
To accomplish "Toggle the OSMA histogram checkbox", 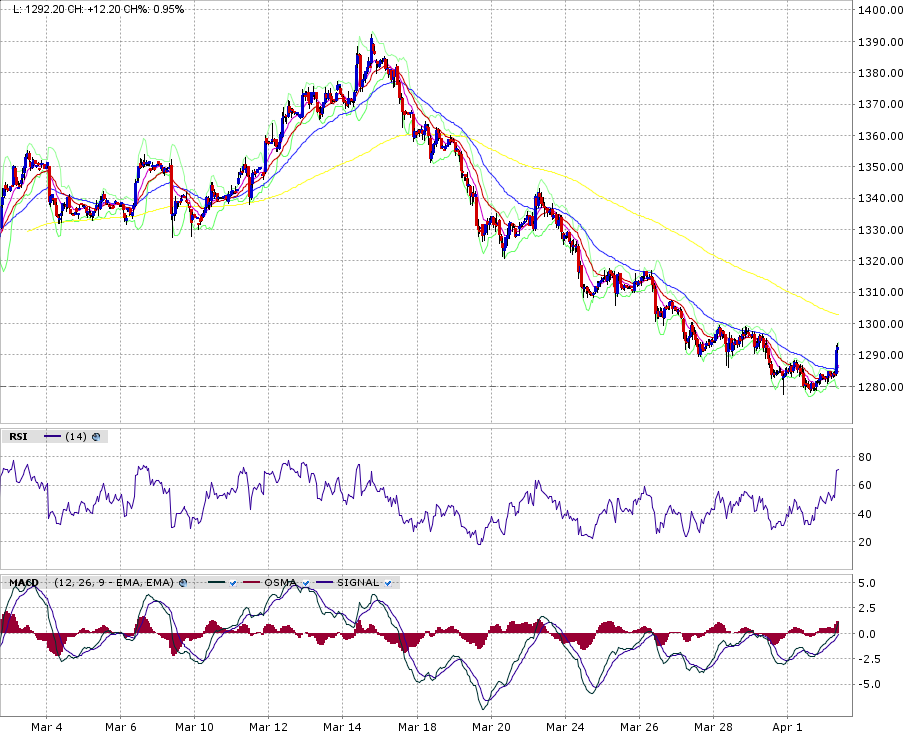I will click(x=306, y=583).
